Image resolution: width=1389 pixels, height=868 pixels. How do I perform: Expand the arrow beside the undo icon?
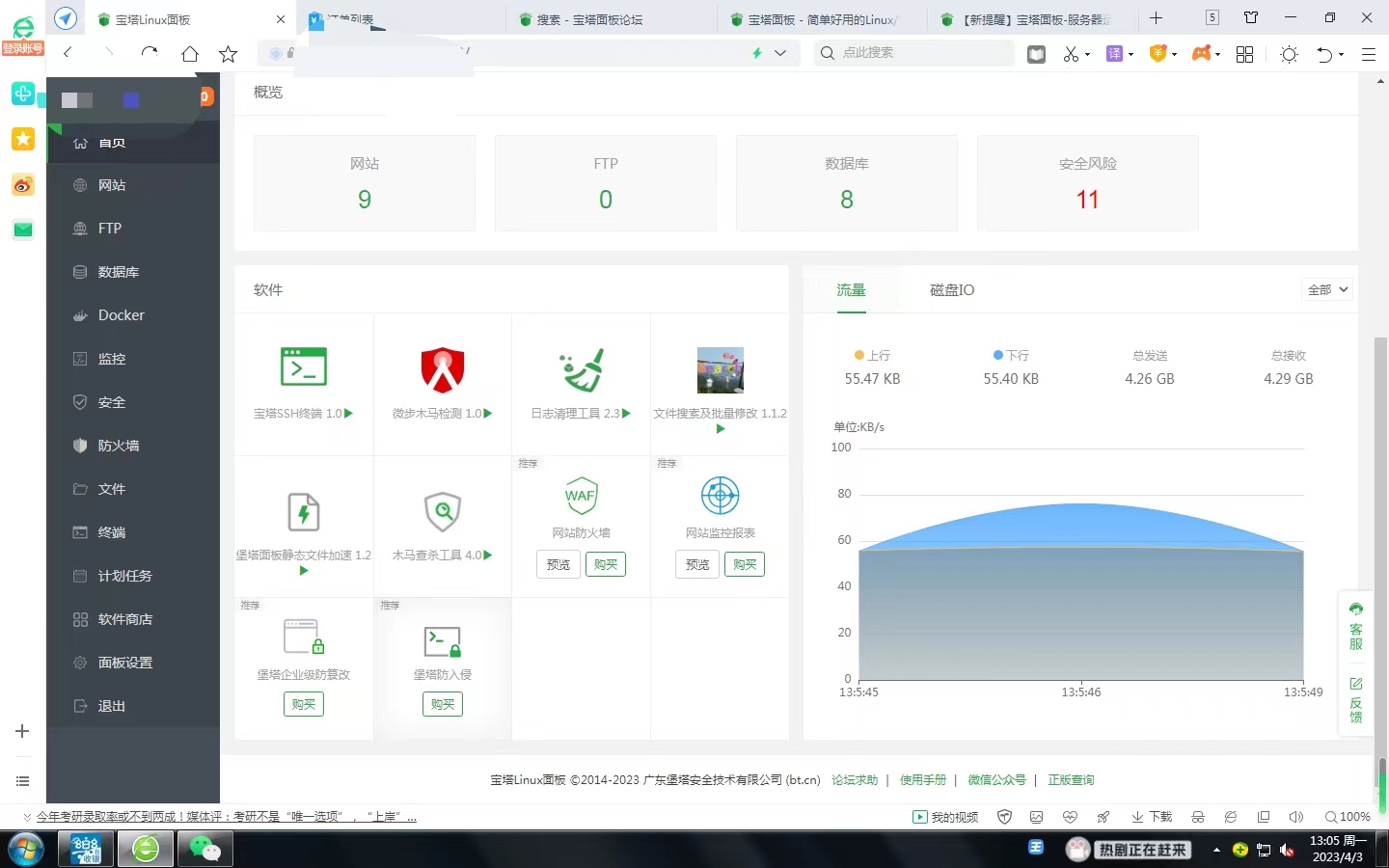(1341, 55)
